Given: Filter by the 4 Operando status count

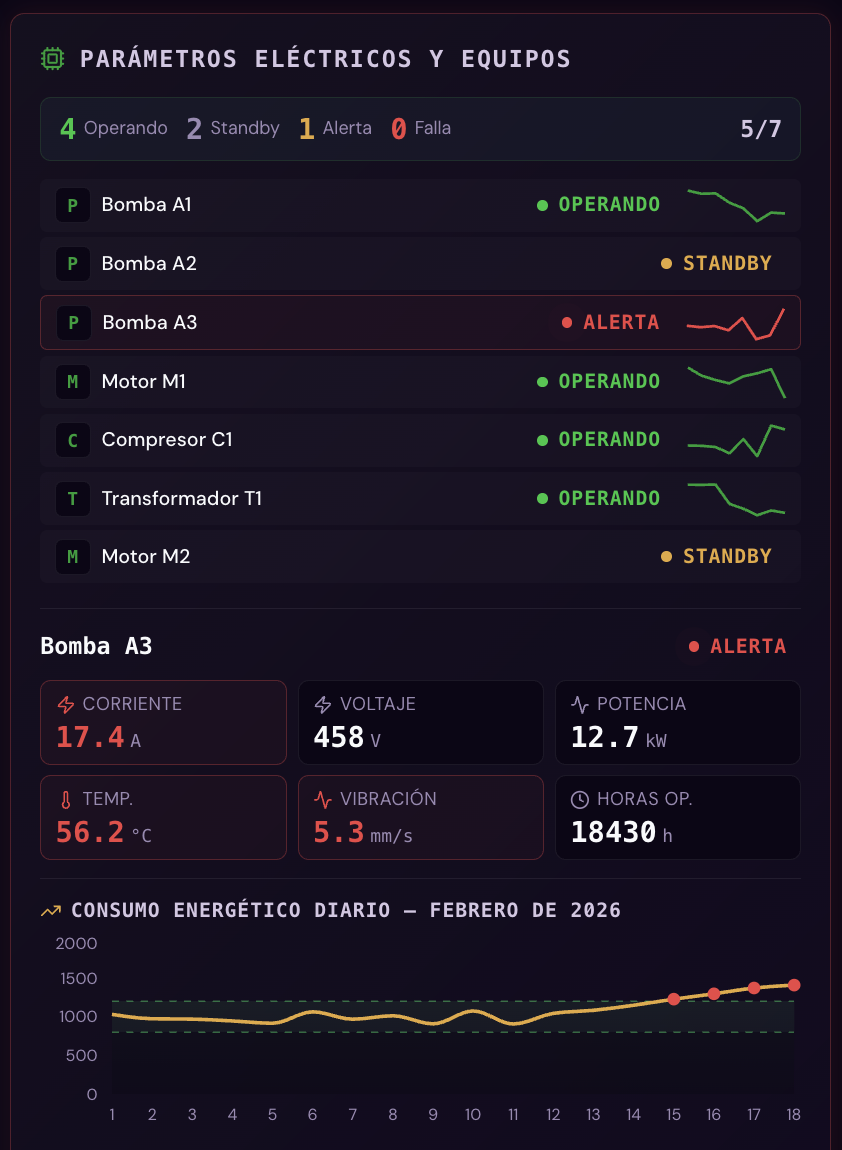Looking at the screenshot, I should [x=113, y=128].
